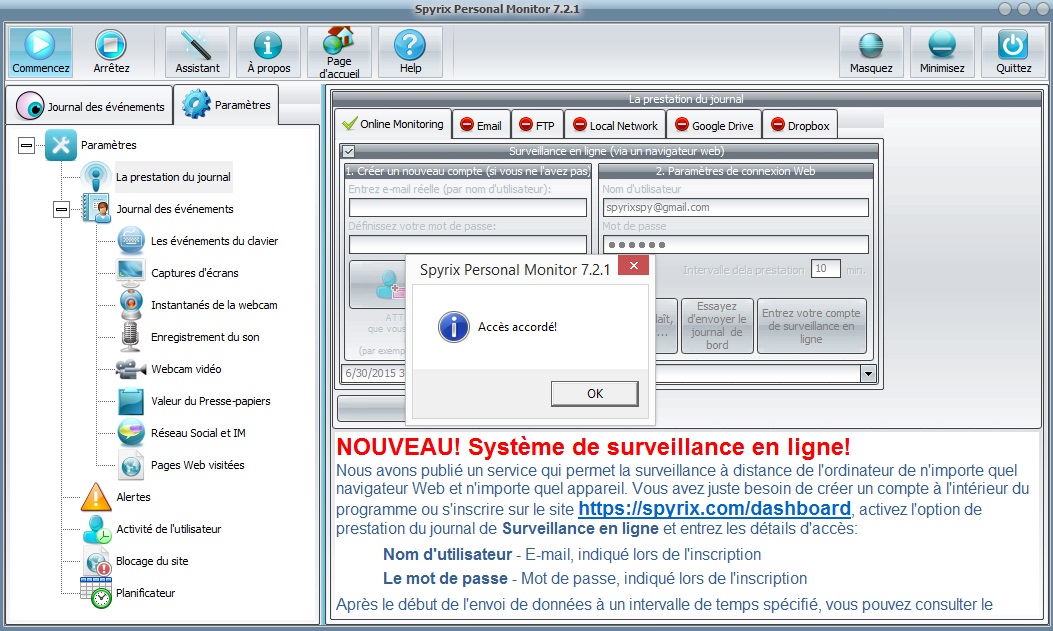Click the e-mail réelle input field
Image resolution: width=1053 pixels, height=631 pixels.
pos(467,207)
